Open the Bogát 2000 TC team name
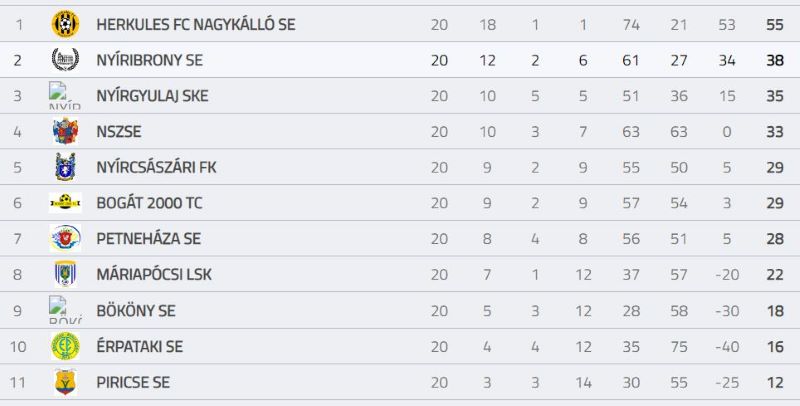 tap(149, 203)
